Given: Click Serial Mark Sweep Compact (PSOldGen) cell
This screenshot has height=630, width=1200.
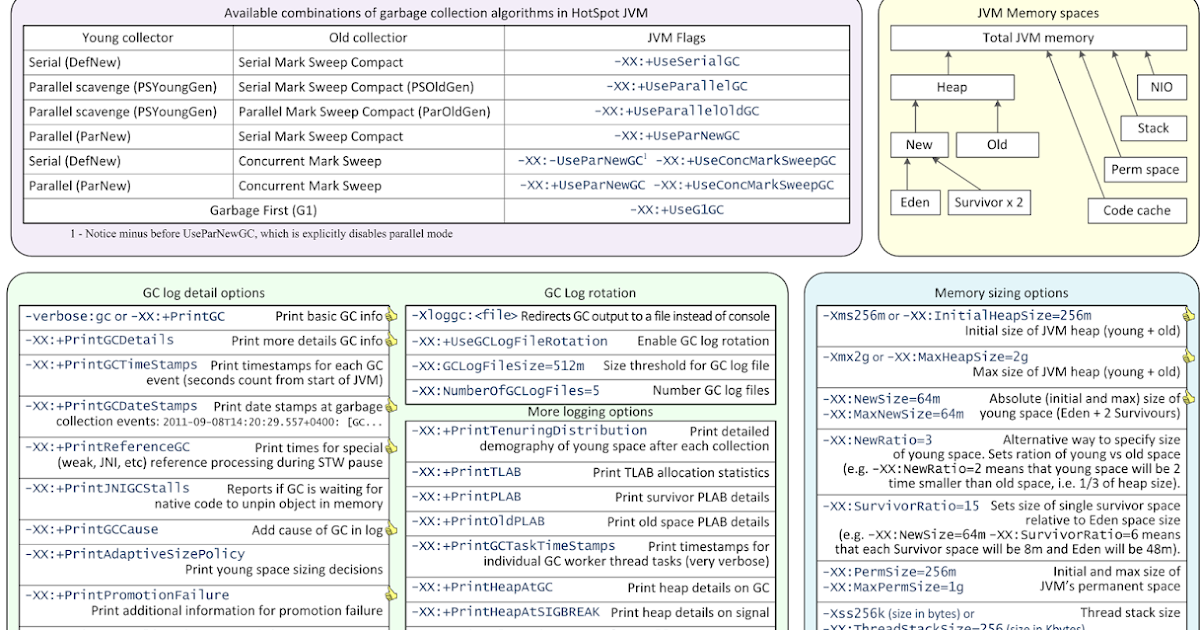Looking at the screenshot, I should pyautogui.click(x=368, y=86).
